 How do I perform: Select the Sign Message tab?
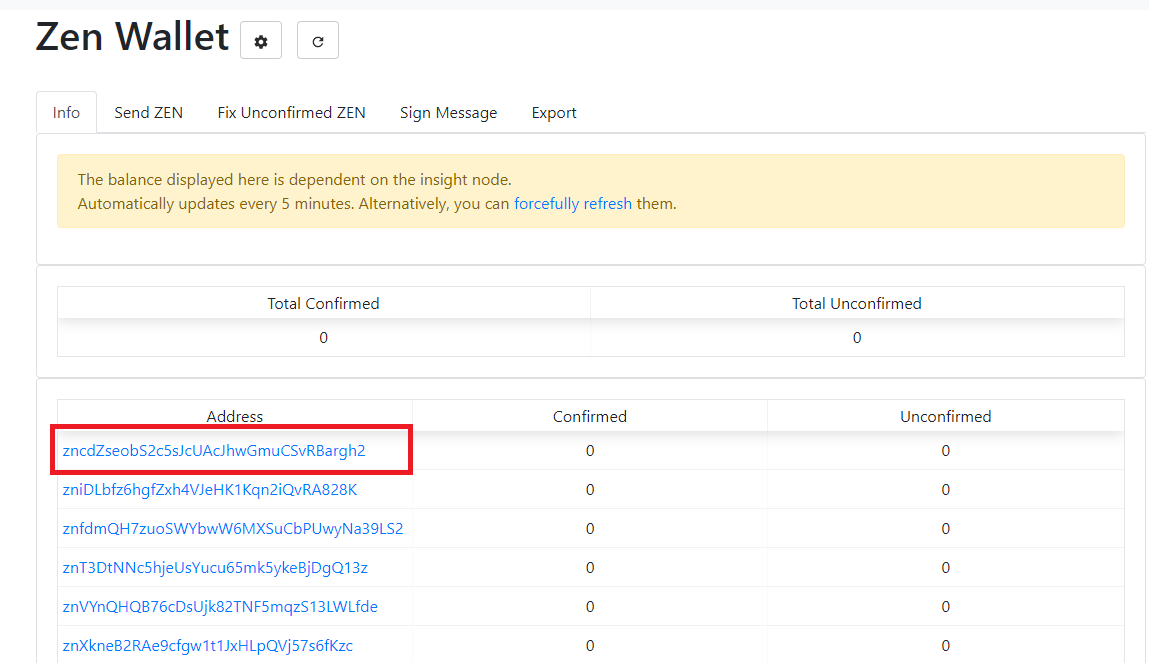pyautogui.click(x=448, y=113)
